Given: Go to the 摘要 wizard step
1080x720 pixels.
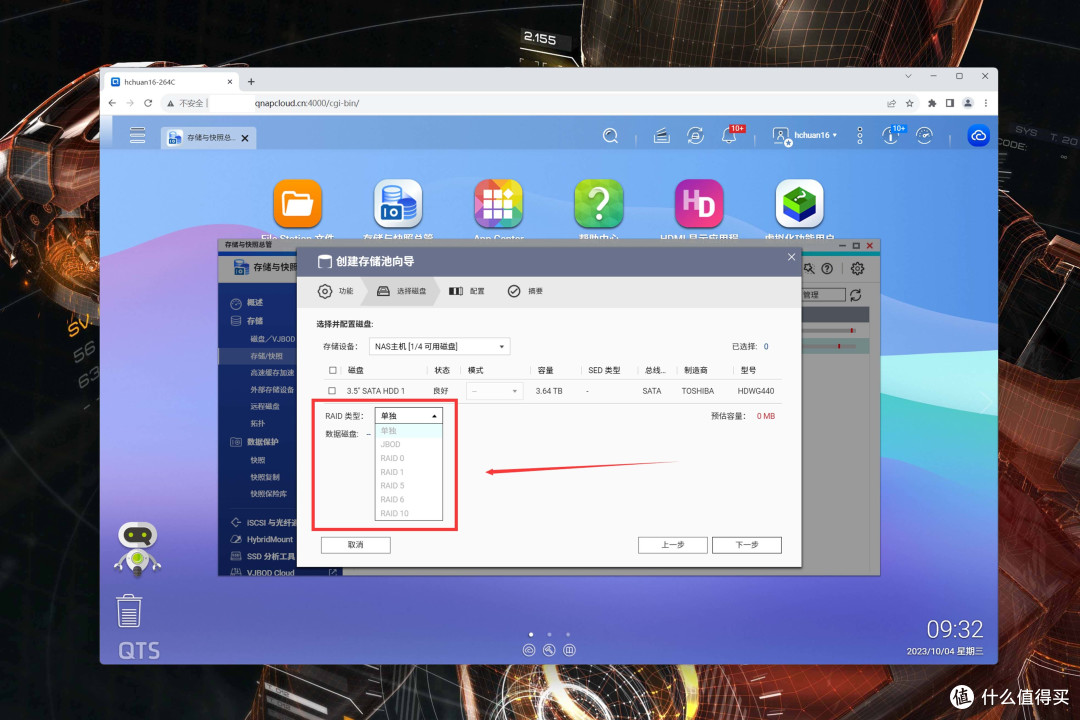Looking at the screenshot, I should click(x=526, y=291).
